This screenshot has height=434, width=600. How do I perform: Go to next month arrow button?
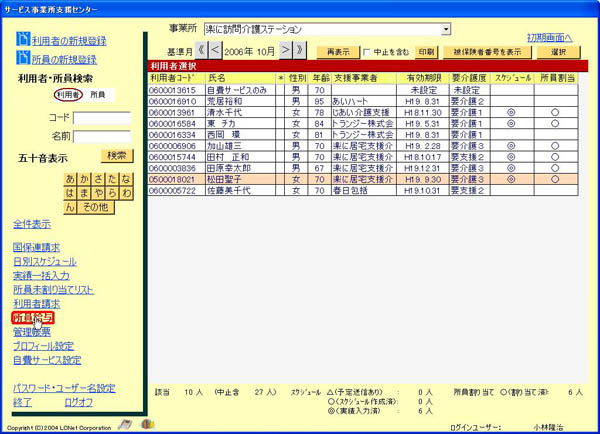tap(285, 51)
